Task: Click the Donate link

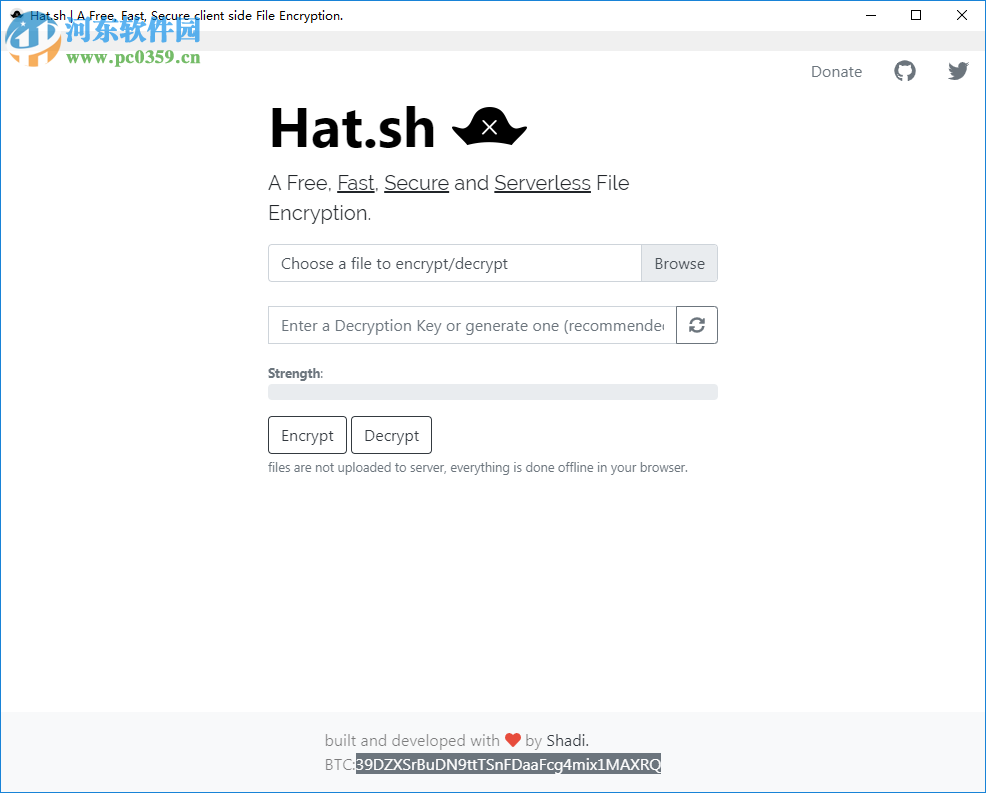Action: [836, 71]
